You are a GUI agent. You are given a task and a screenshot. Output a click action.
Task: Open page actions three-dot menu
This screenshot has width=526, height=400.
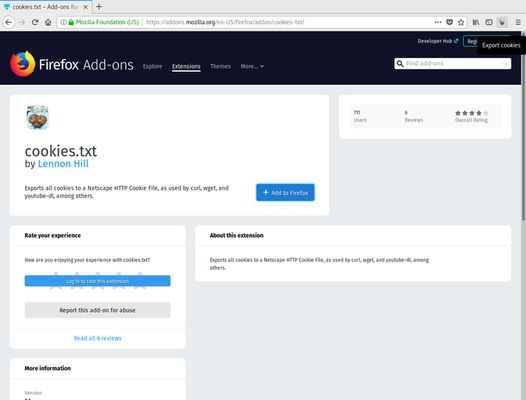pos(438,22)
